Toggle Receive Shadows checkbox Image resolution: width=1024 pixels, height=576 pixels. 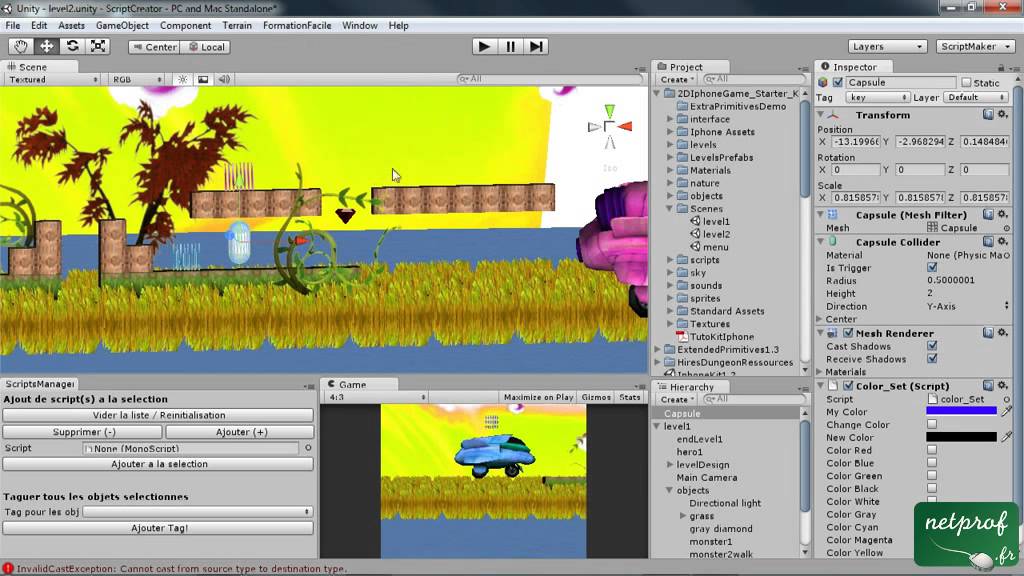[x=932, y=359]
